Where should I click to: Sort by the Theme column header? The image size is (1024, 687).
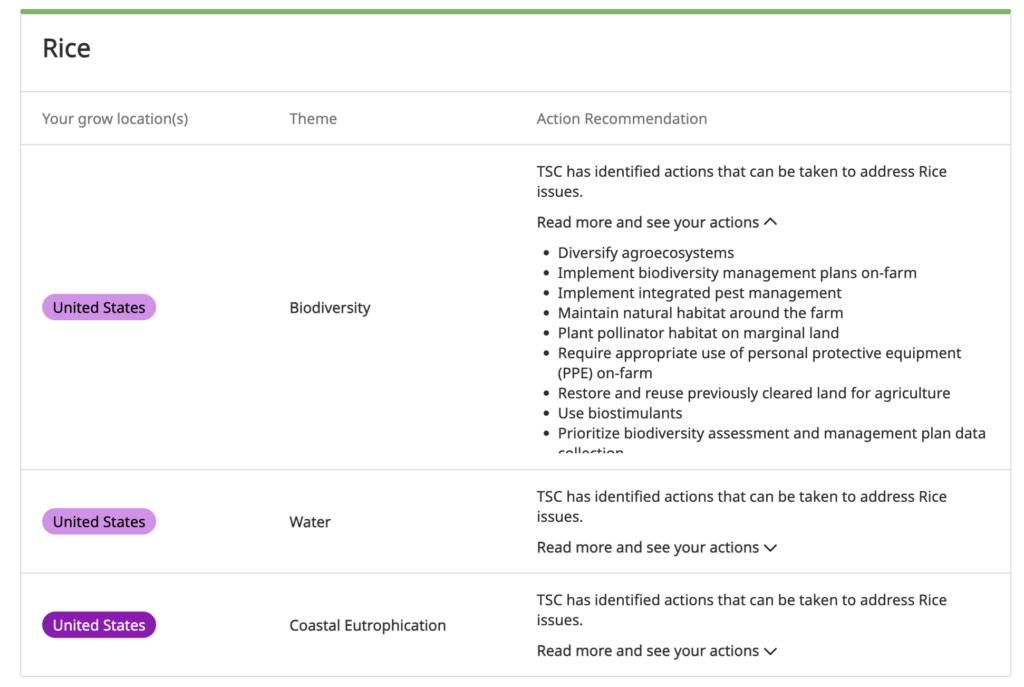pyautogui.click(x=313, y=118)
